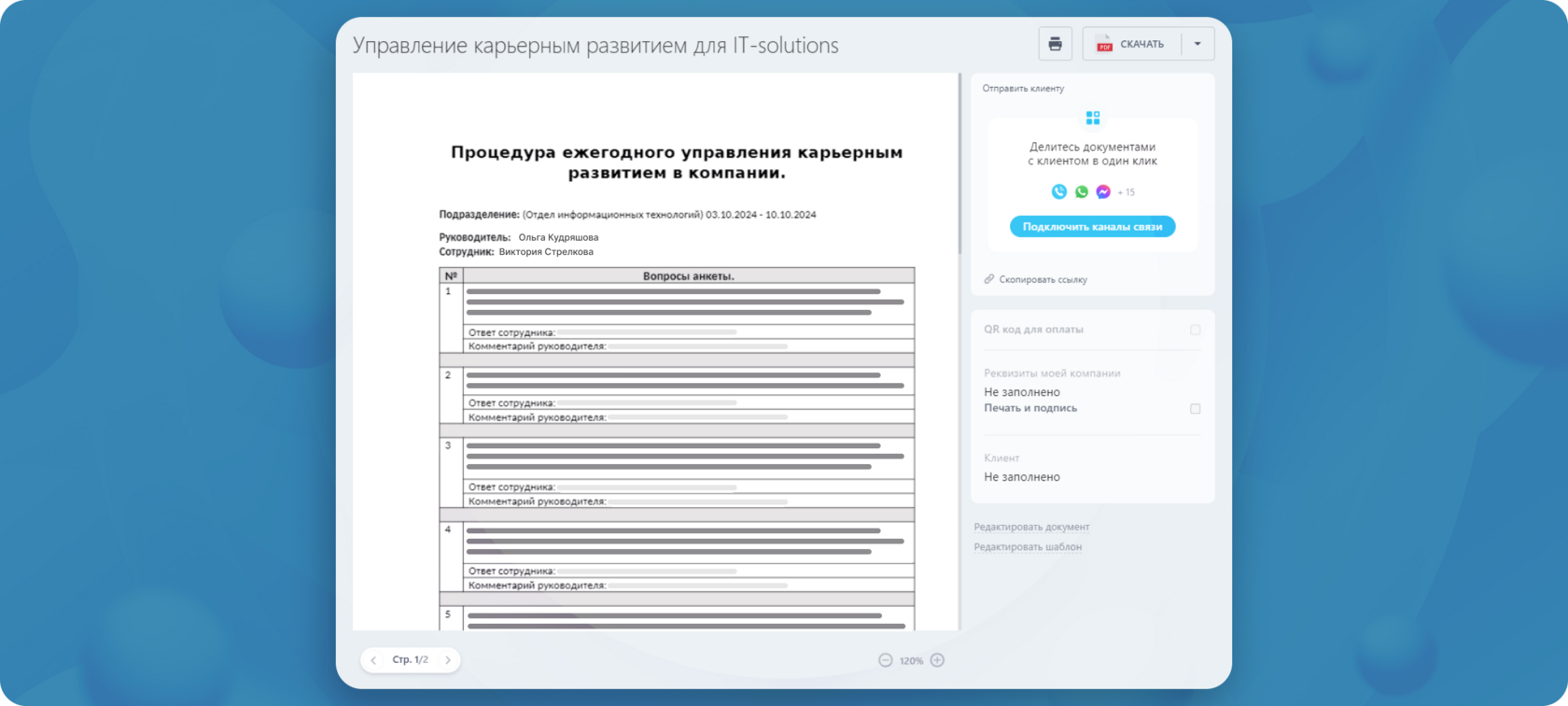
Task: Go to previous page arrow
Action: click(373, 660)
